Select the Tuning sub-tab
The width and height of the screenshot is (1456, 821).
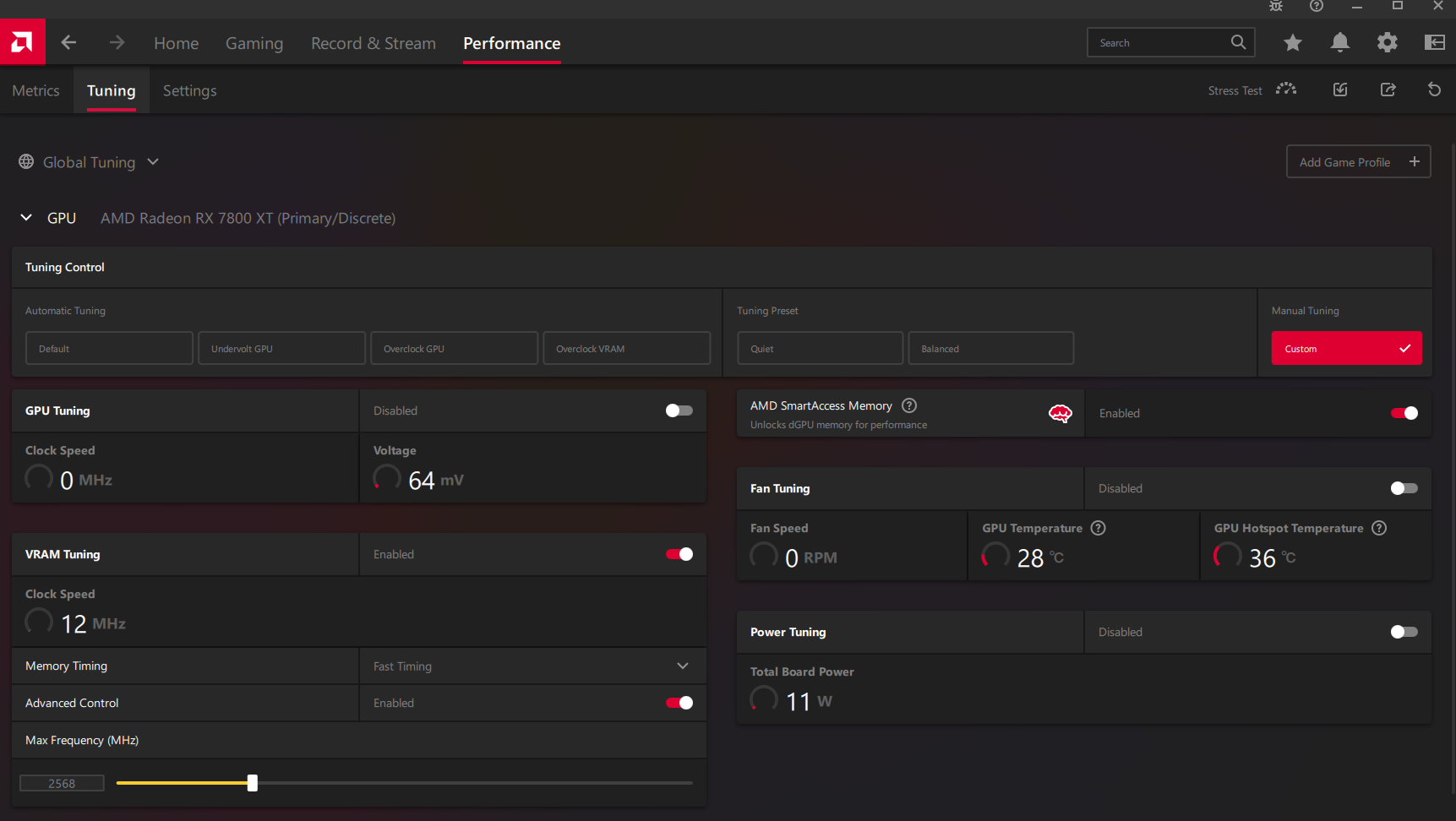(x=112, y=90)
